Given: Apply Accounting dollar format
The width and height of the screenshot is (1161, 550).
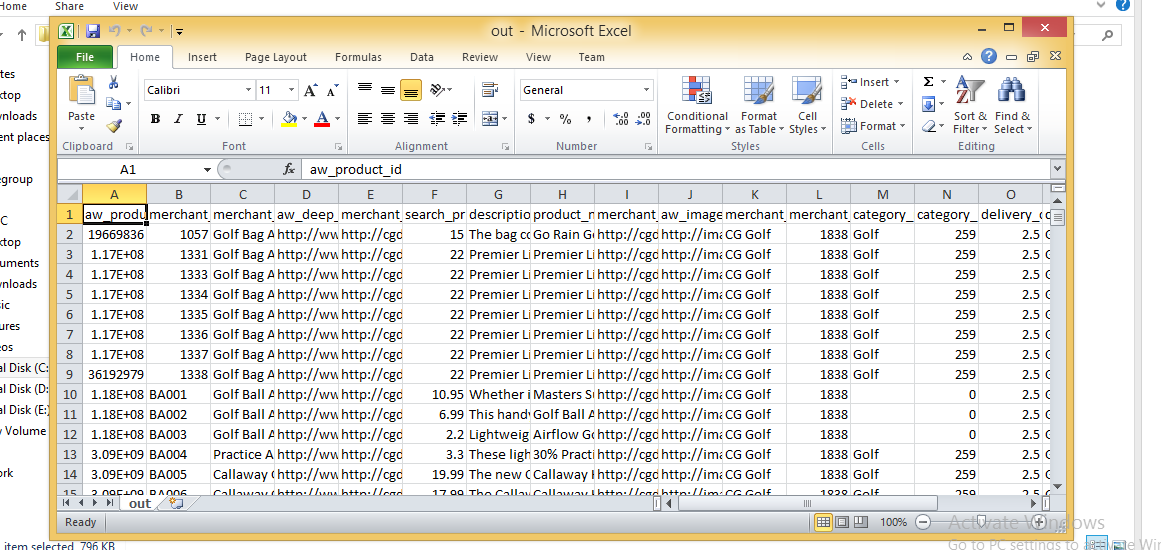Looking at the screenshot, I should (532, 118).
